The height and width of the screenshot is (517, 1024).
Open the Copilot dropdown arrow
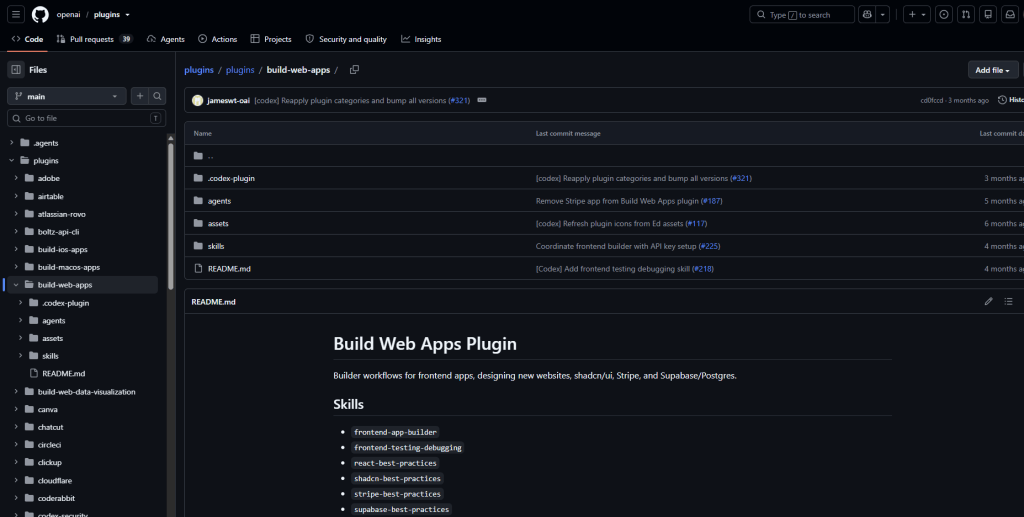tap(882, 14)
